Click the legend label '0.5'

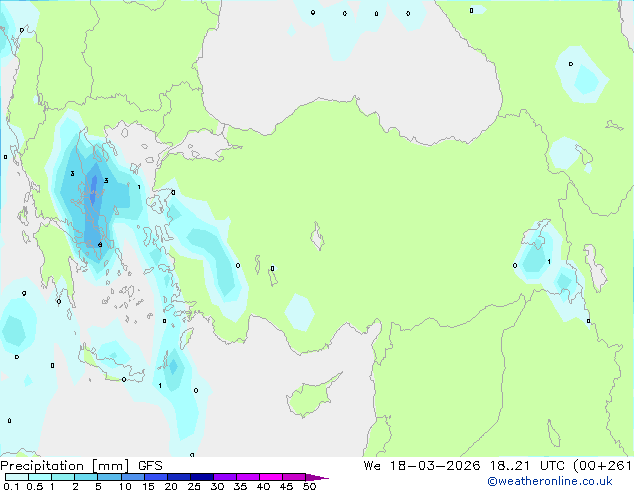34,486
